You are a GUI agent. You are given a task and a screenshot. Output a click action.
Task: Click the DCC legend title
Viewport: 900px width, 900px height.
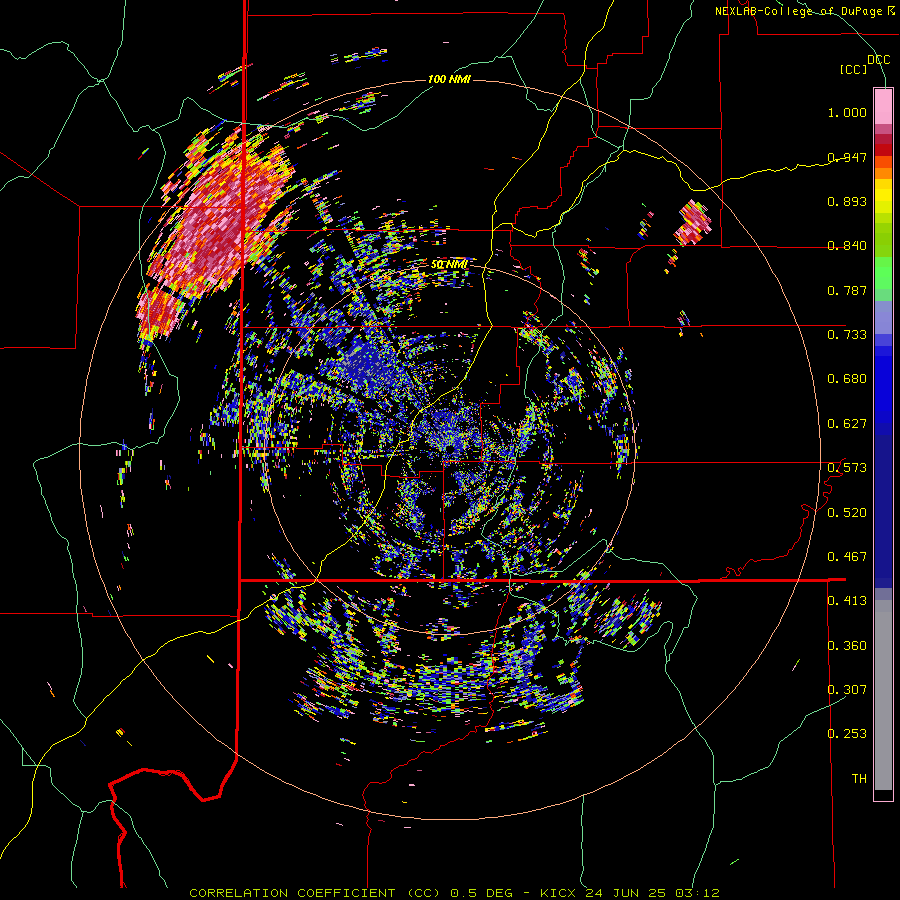(x=878, y=60)
